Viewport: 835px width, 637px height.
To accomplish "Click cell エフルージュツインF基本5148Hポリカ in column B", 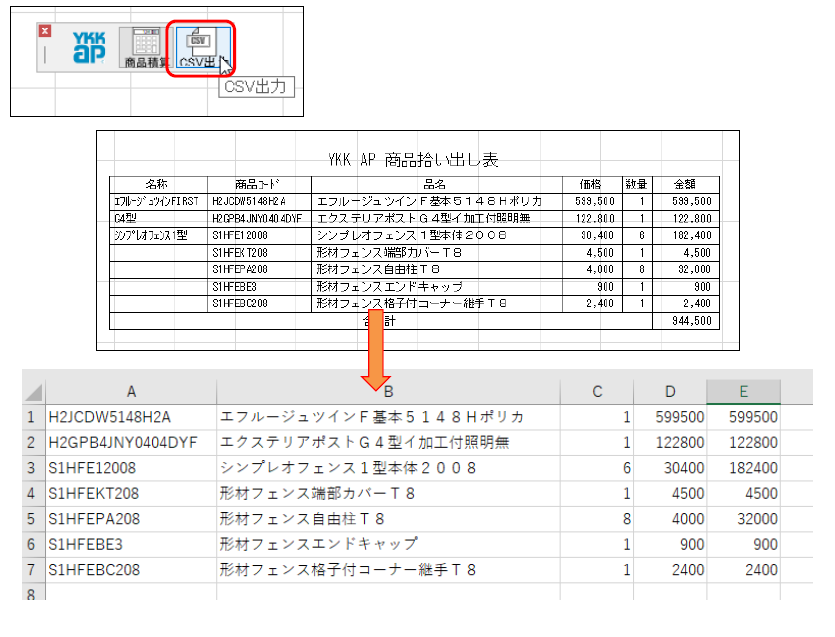I will (388, 417).
